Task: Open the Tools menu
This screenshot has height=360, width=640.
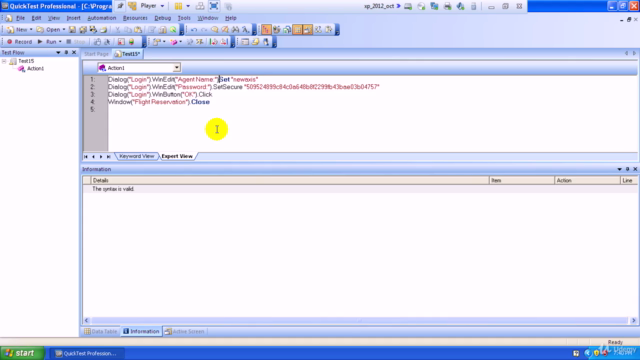Action: pos(184,18)
